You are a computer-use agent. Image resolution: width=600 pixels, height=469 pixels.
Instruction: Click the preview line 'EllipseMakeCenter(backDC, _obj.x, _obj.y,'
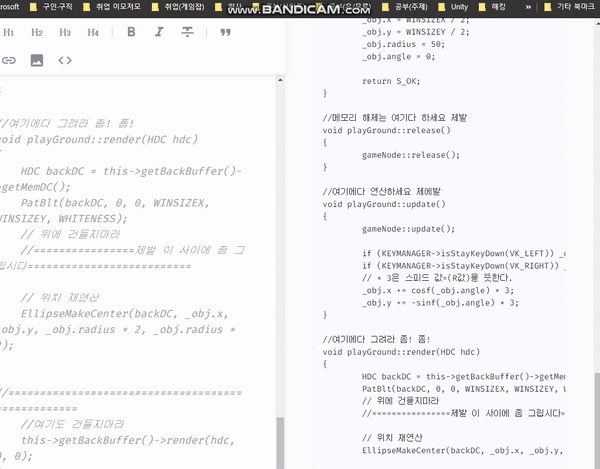[x=462, y=451]
